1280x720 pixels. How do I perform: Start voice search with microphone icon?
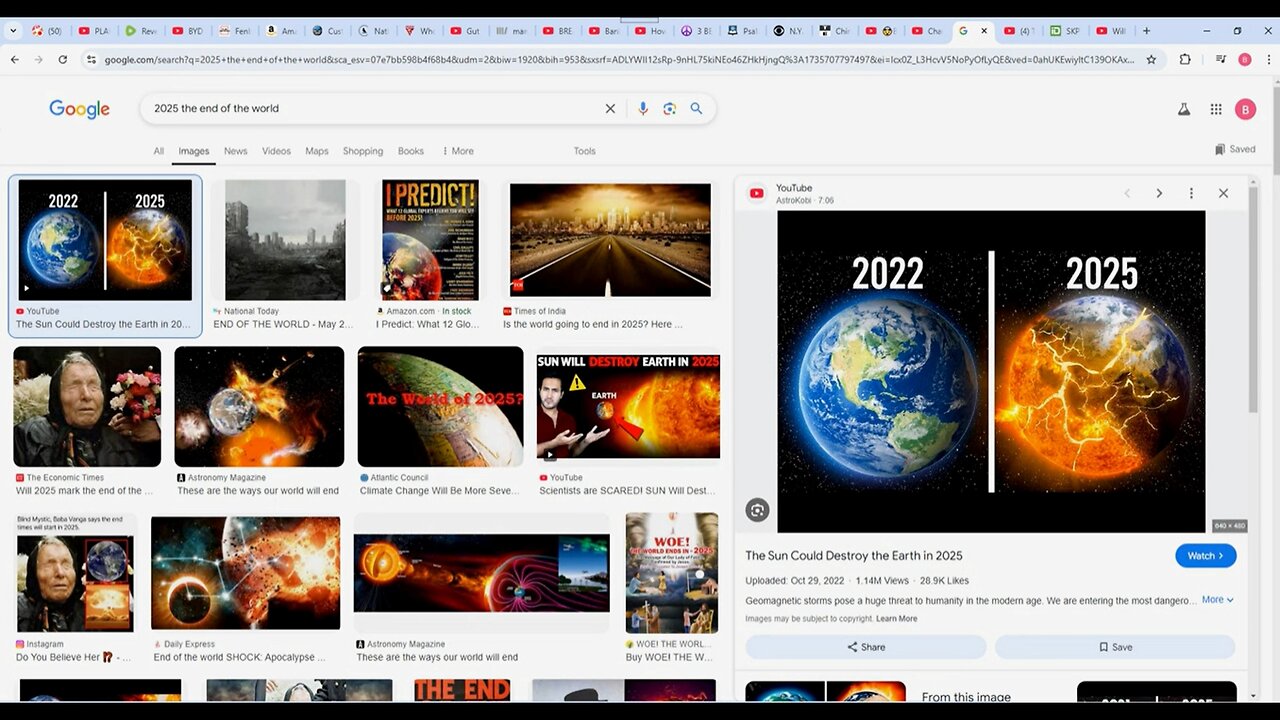643,109
